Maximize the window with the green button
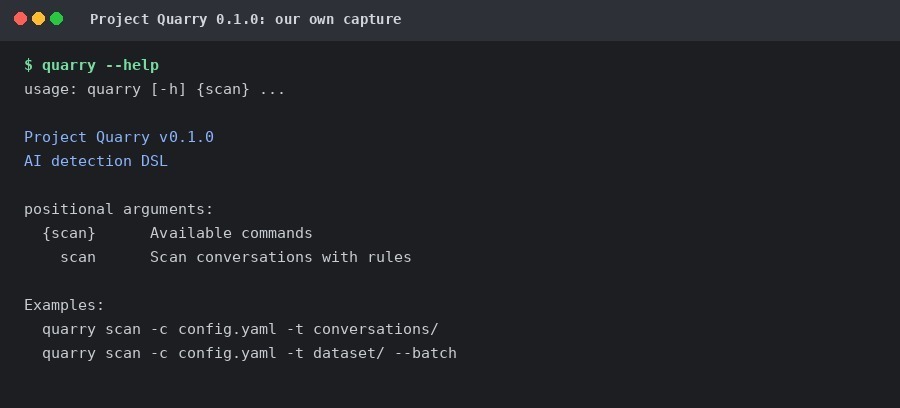Image resolution: width=900 pixels, height=408 pixels. (56, 19)
